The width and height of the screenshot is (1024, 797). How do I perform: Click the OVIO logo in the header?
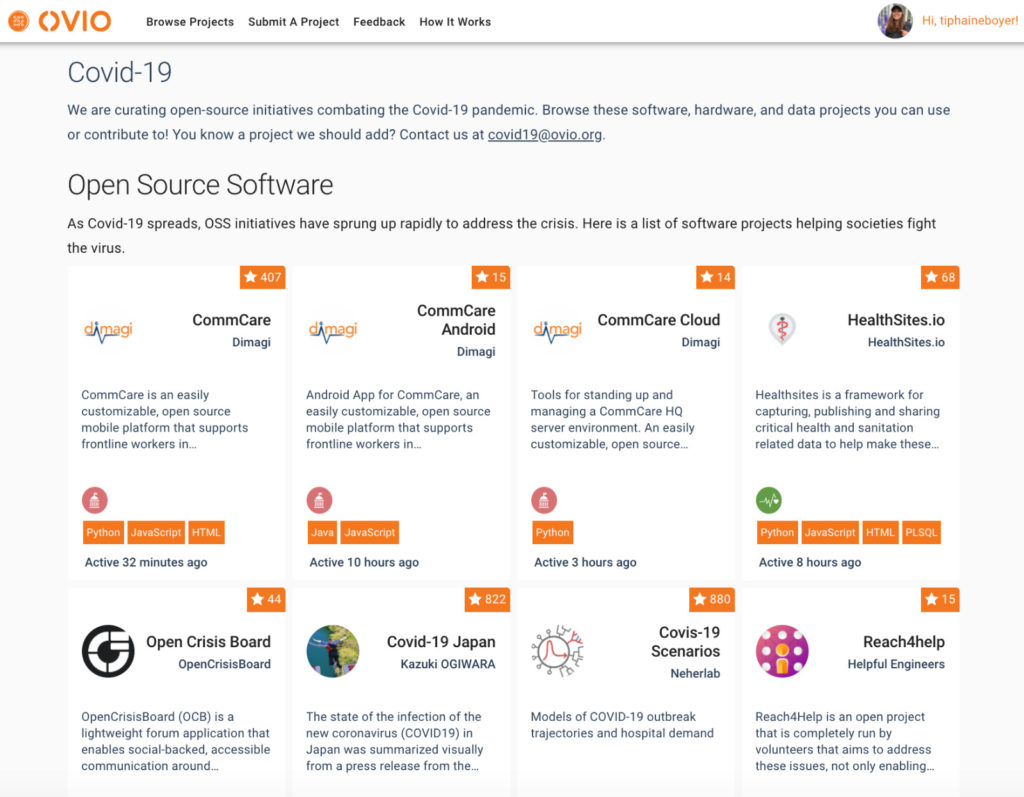pos(59,21)
